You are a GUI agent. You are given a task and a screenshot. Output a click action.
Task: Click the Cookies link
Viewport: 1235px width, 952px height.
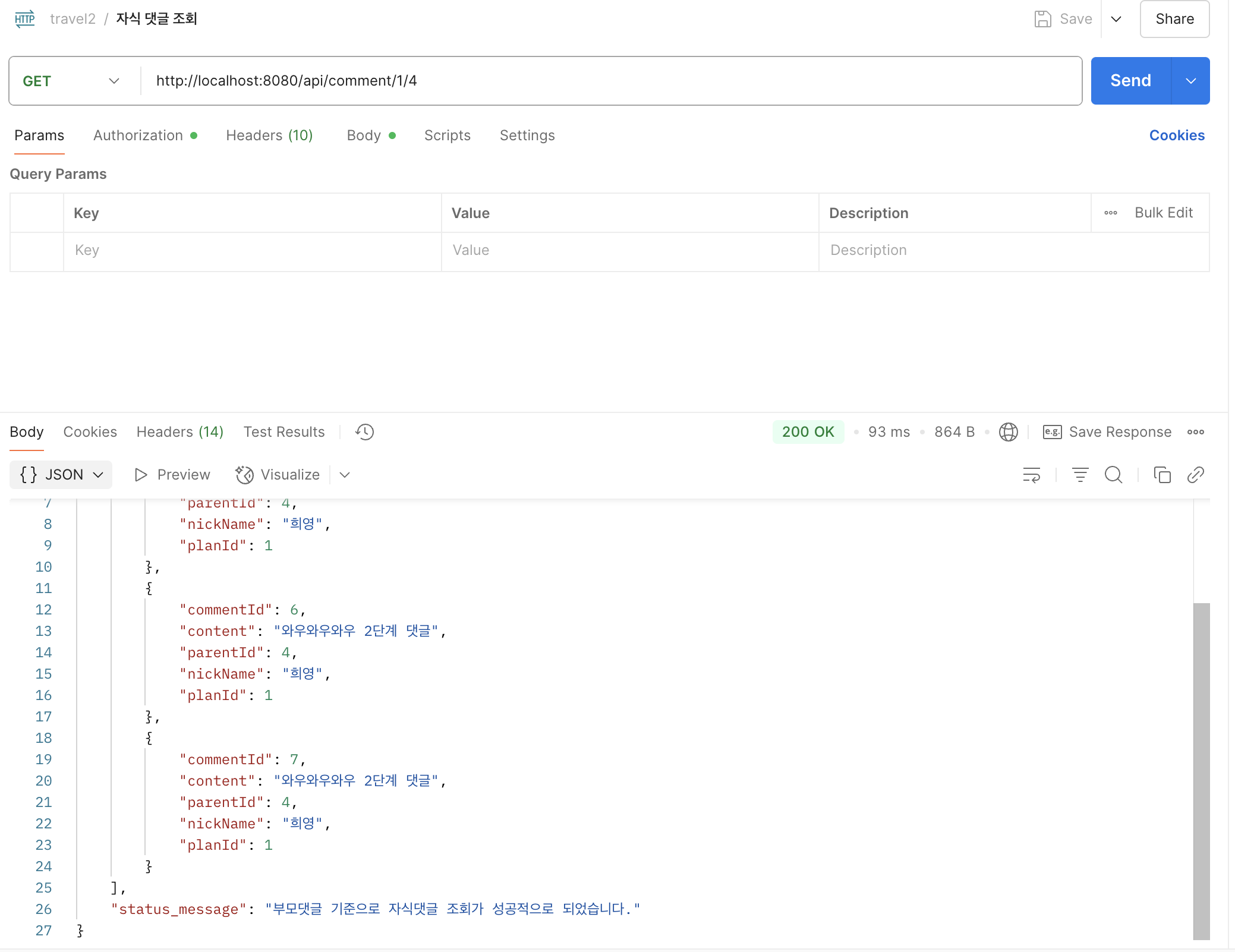tap(1176, 135)
